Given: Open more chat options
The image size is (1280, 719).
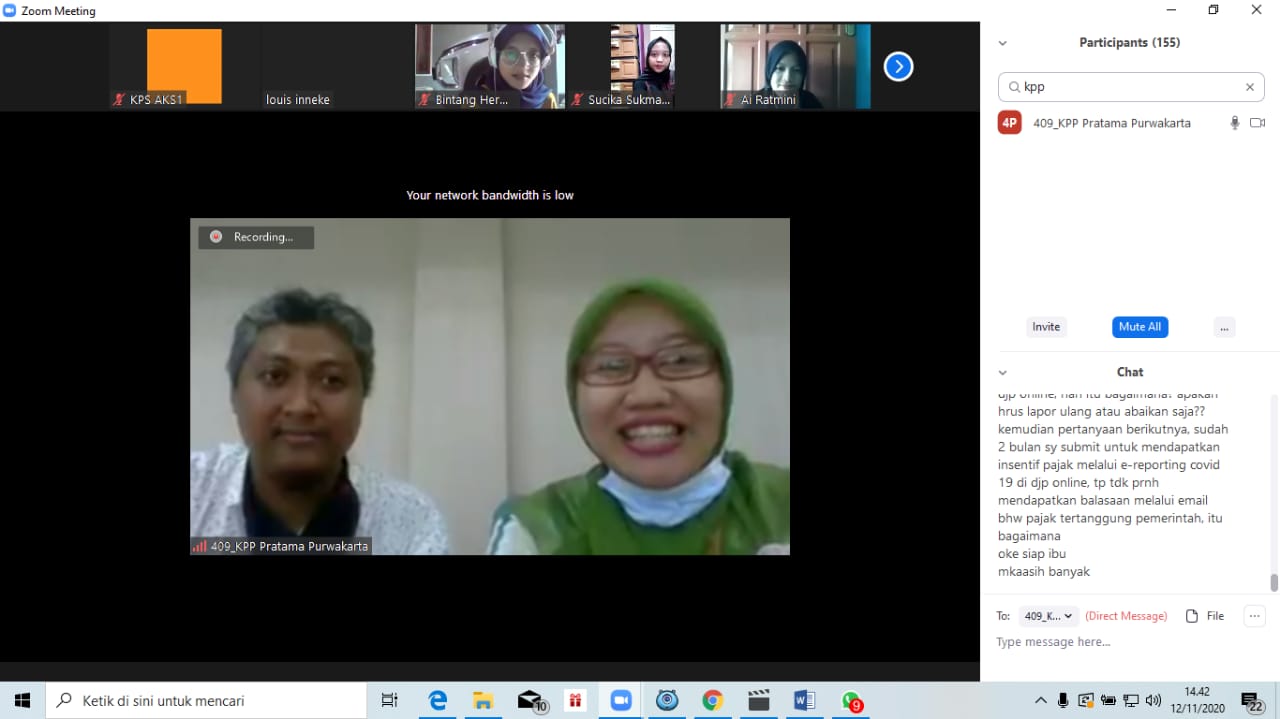Looking at the screenshot, I should tap(1254, 616).
